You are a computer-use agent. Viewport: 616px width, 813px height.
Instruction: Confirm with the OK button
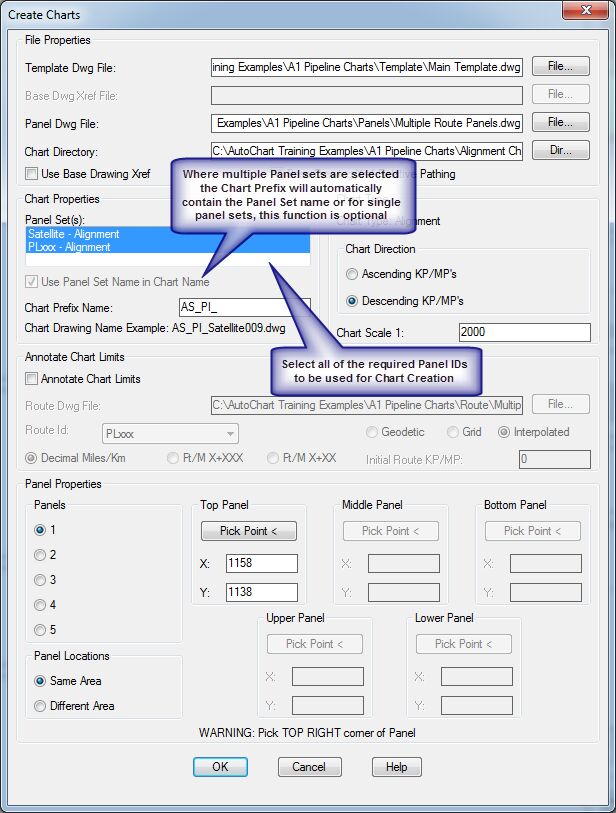220,767
